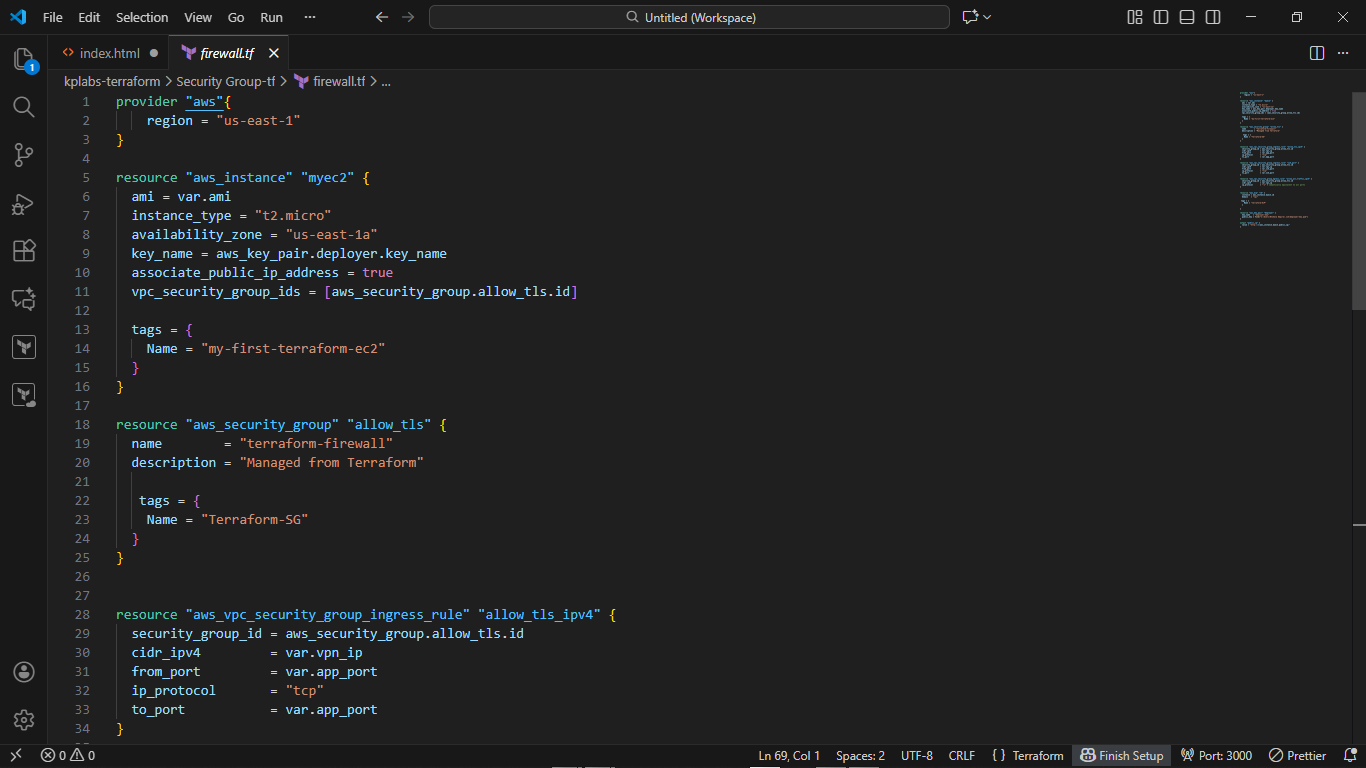The height and width of the screenshot is (768, 1366).
Task: Open the View menu
Action: coord(197,17)
